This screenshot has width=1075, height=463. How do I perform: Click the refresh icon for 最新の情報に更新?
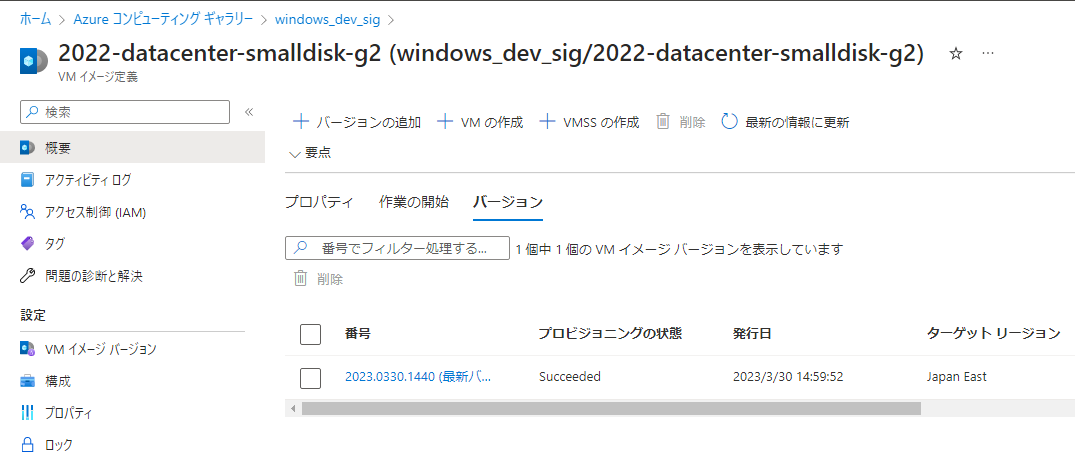(x=729, y=122)
